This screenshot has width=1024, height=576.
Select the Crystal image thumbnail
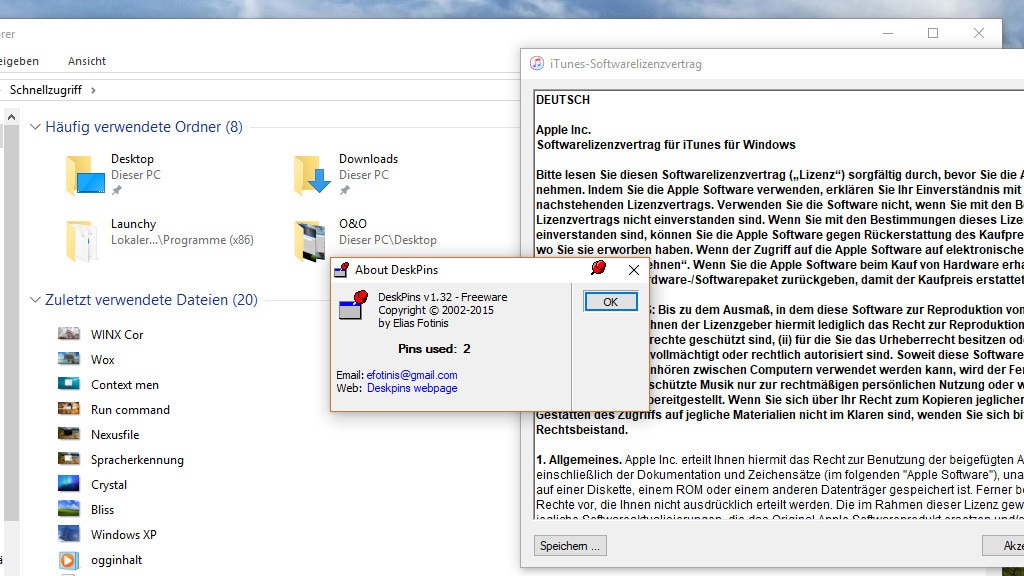(x=69, y=484)
